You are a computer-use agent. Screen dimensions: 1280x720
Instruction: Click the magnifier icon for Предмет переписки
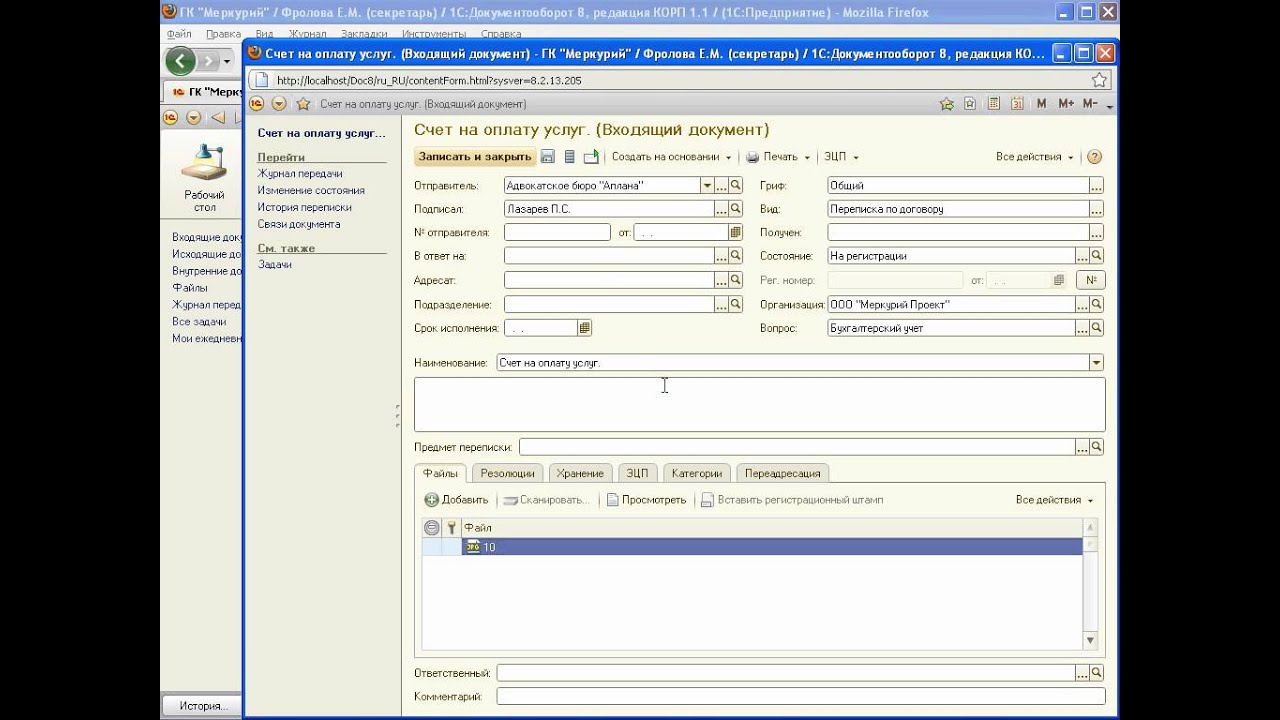[x=1097, y=447]
